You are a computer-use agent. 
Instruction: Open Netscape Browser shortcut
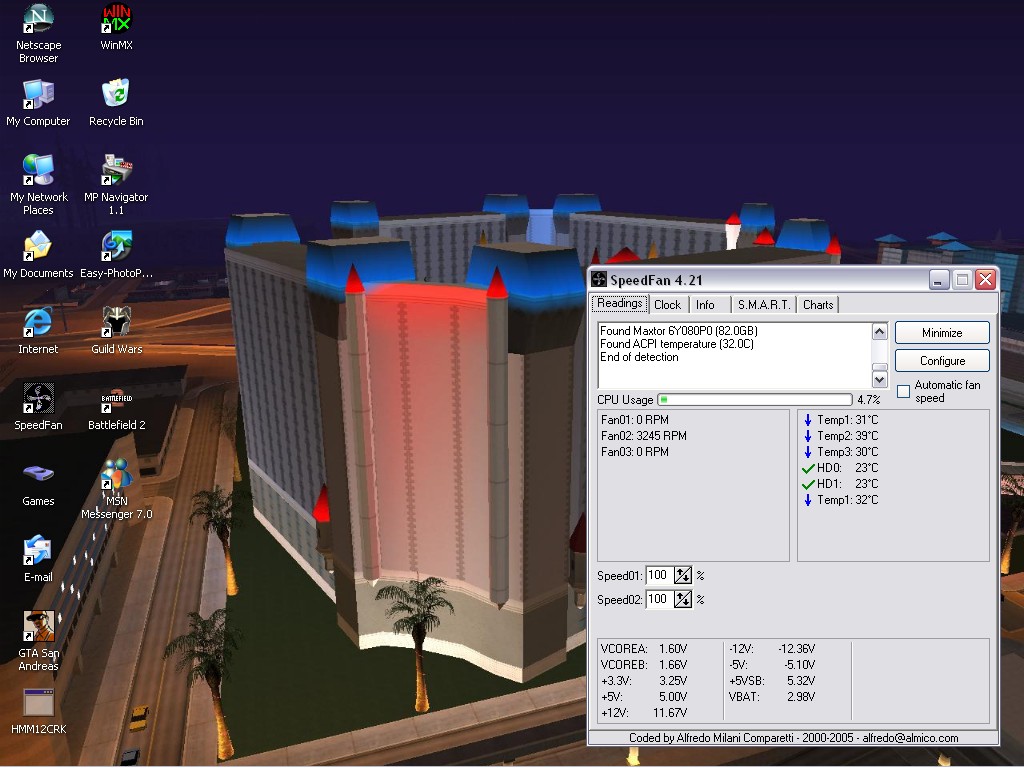point(38,19)
